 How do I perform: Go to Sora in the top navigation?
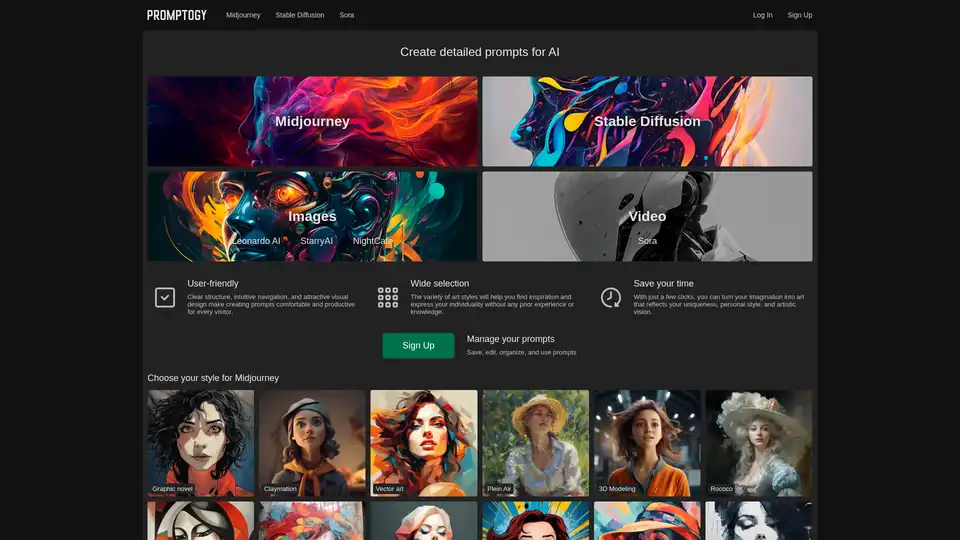346,15
